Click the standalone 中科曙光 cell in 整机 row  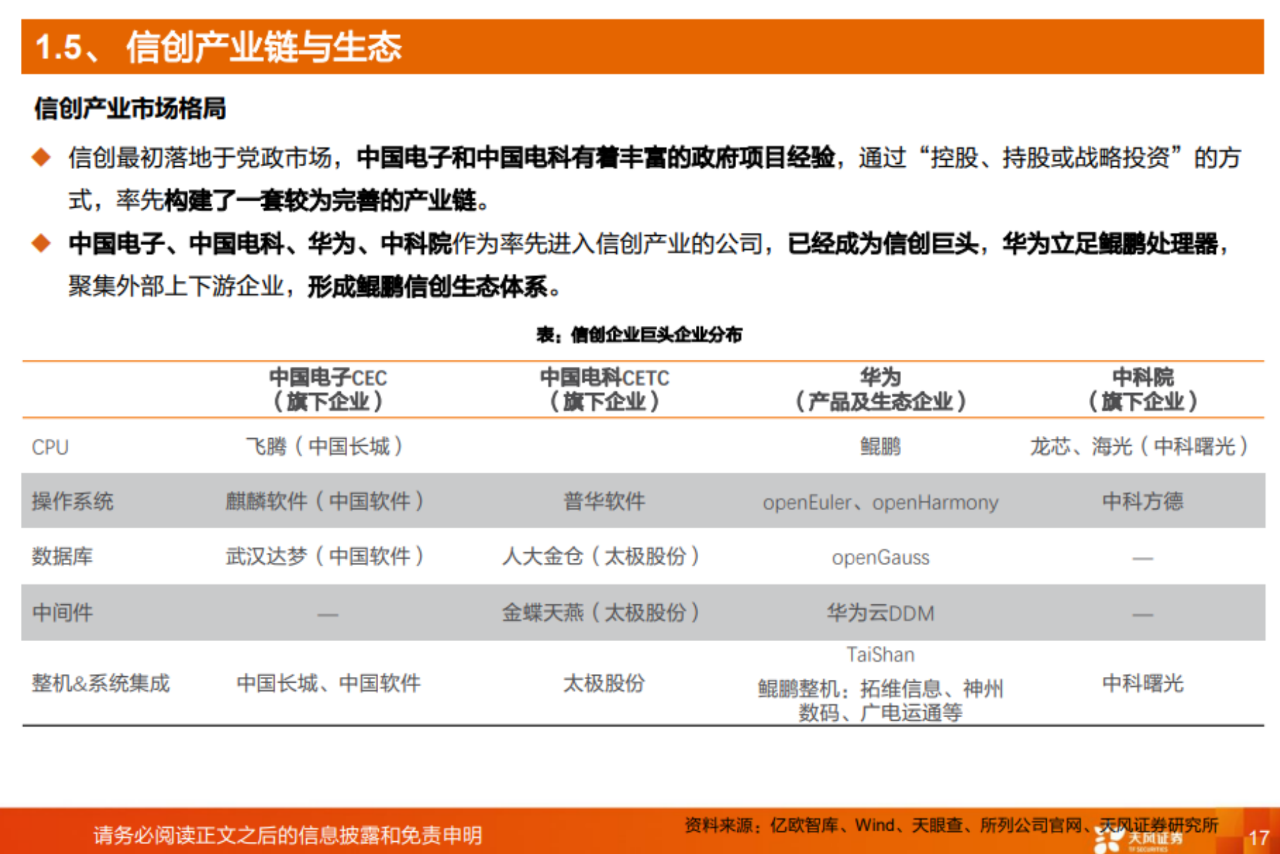coord(1143,684)
